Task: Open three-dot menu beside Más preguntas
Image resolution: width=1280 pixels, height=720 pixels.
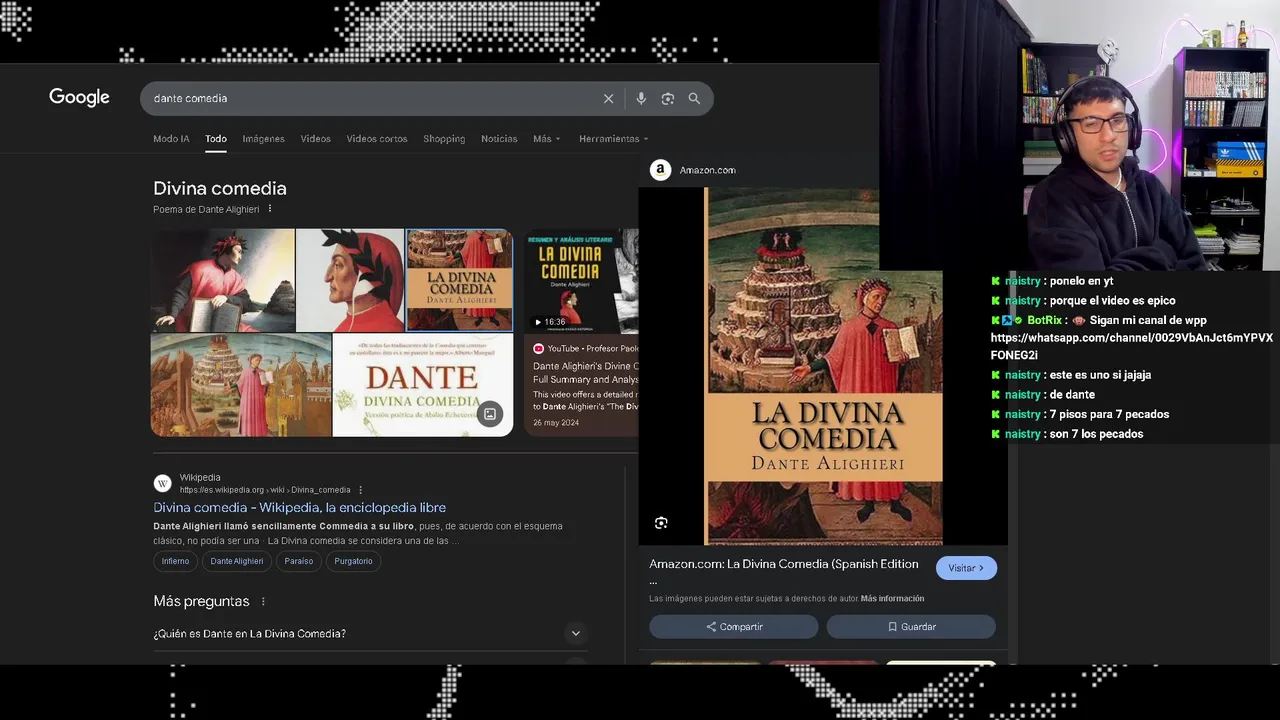Action: pos(264,601)
